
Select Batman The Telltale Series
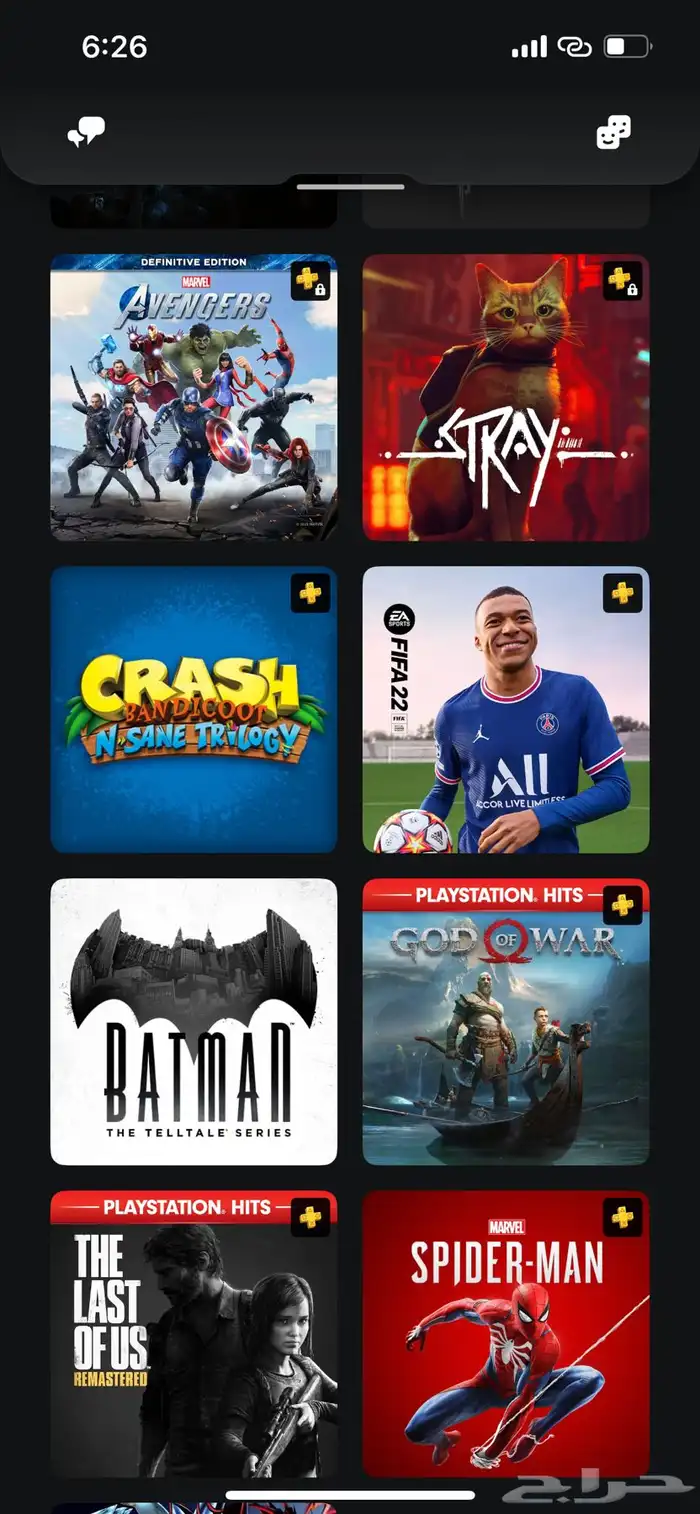(x=194, y=1022)
